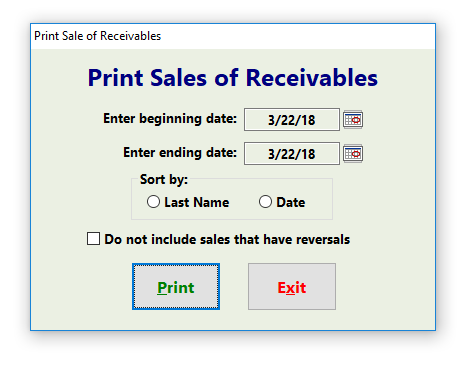Click the beginning date field showing 3/22/18
Viewport: 471px width, 370px height.
click(292, 119)
